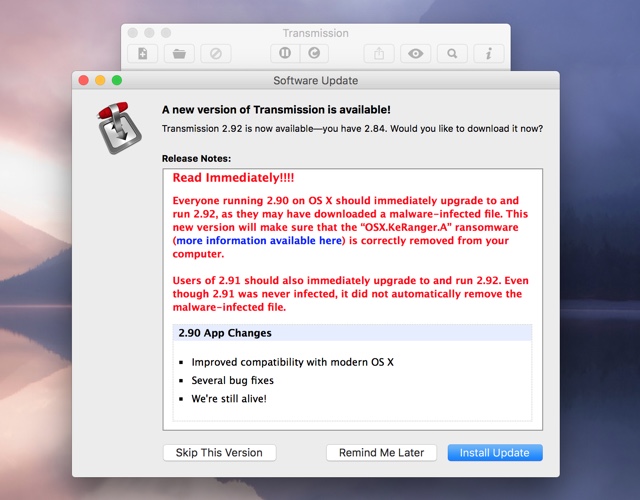
Task: Click 'Transmission 2.92 is now available' sentence
Action: pyautogui.click(x=352, y=129)
